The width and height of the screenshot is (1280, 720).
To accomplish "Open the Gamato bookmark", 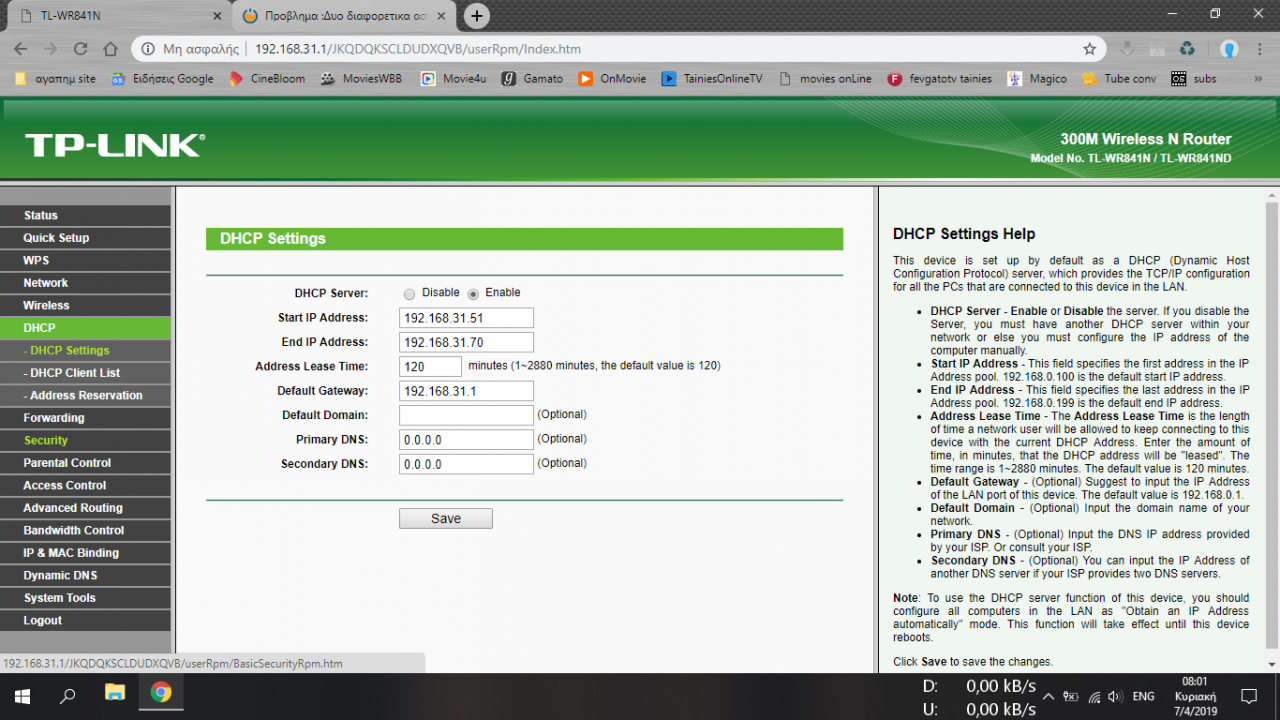I will (533, 78).
